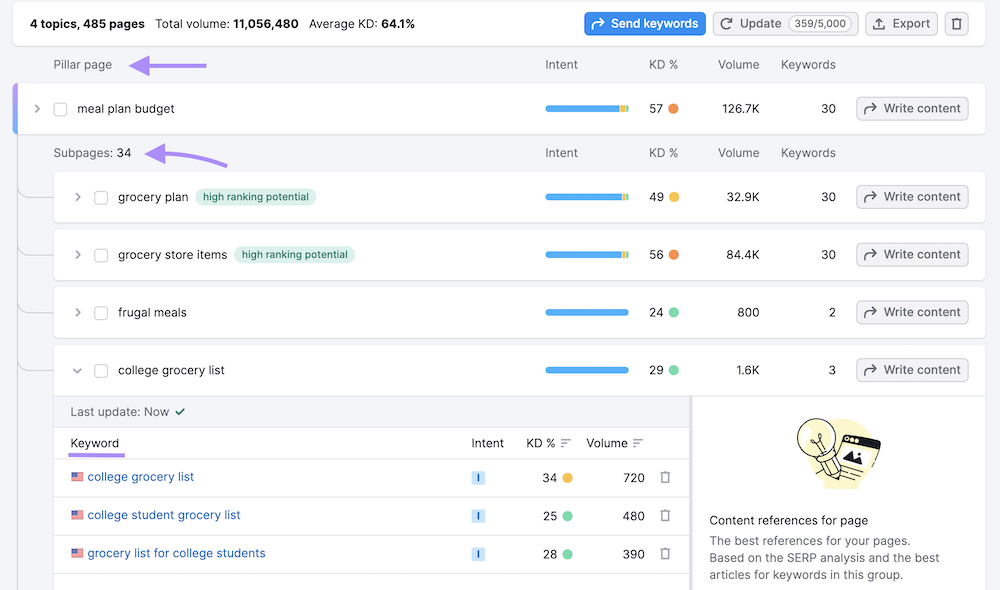Image resolution: width=1000 pixels, height=590 pixels.
Task: Check the 'meal plan budget' checkbox
Action: 59,108
